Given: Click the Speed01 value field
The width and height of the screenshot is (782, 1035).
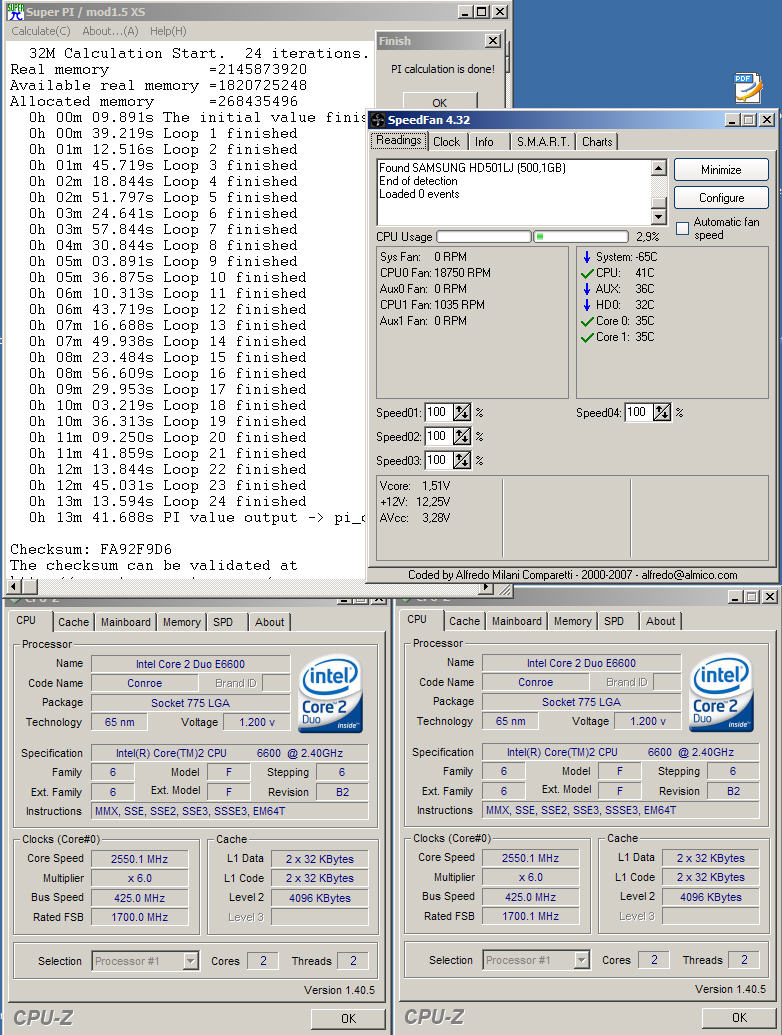Looking at the screenshot, I should point(438,413).
